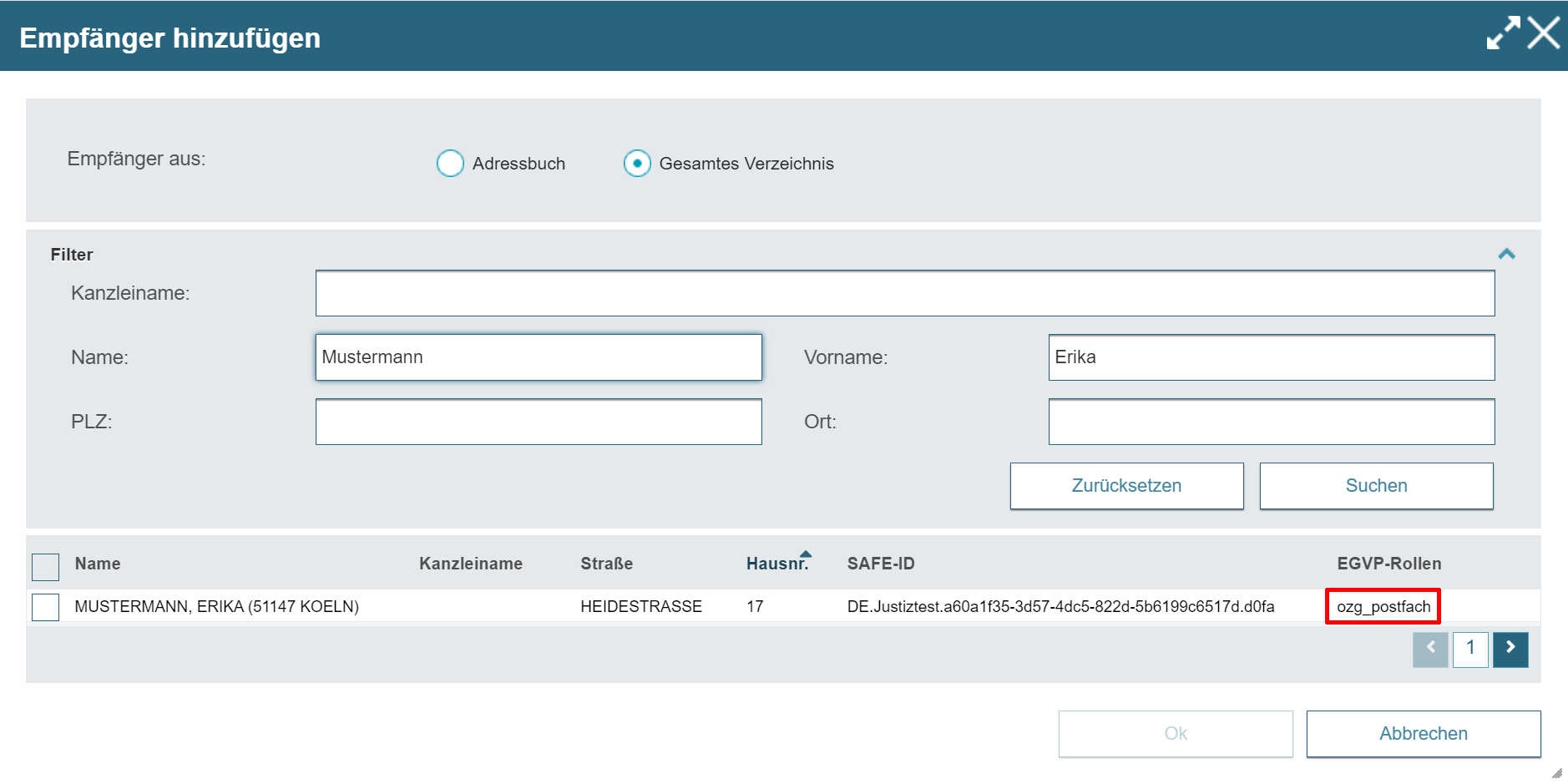Expand dialog using the maximize arrows icon
1568x784 pixels.
pyautogui.click(x=1503, y=34)
